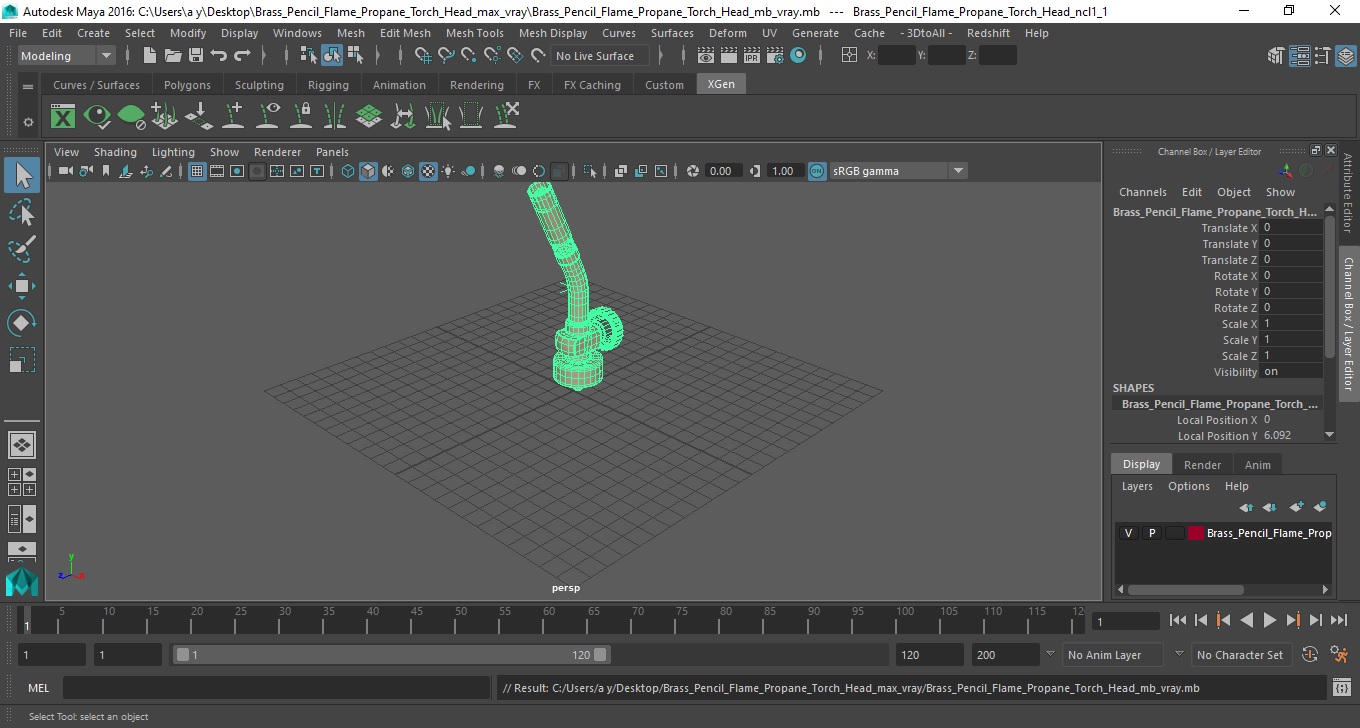Click the wireframe cube viewport icon
Viewport: 1360px width, 728px height.
click(x=348, y=171)
